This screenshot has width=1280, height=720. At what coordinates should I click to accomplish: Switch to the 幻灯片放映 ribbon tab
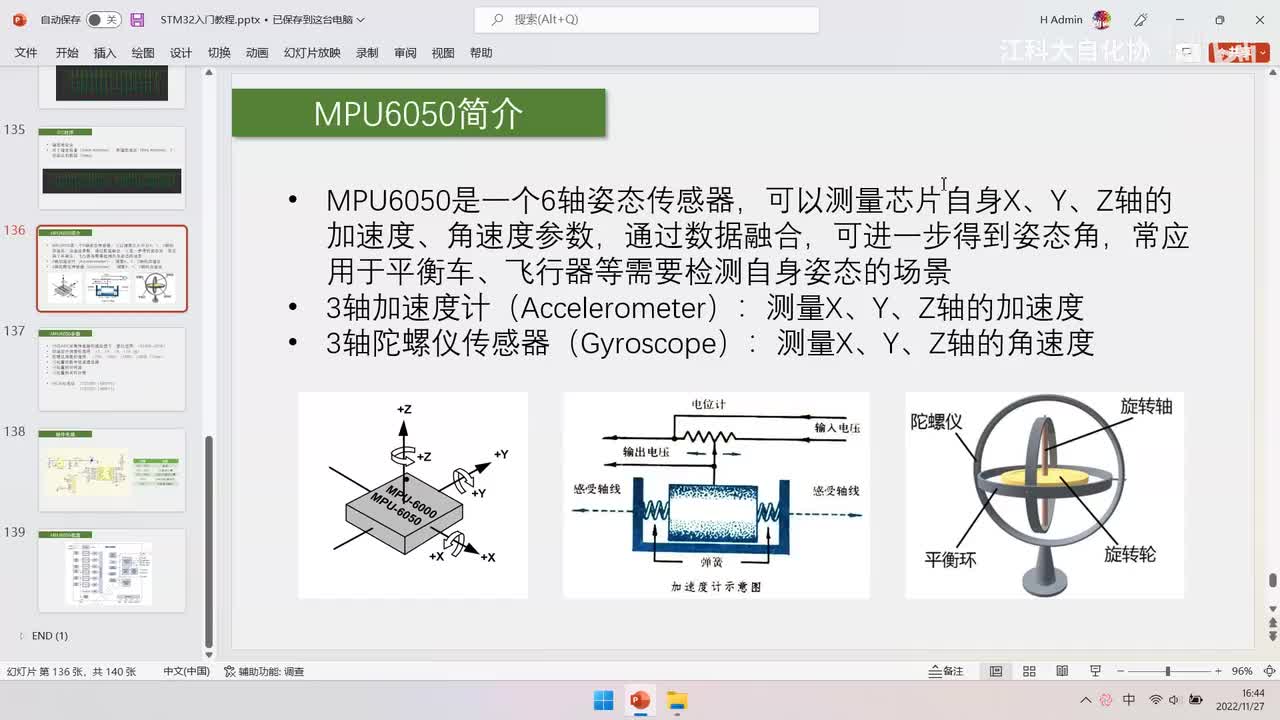[312, 53]
